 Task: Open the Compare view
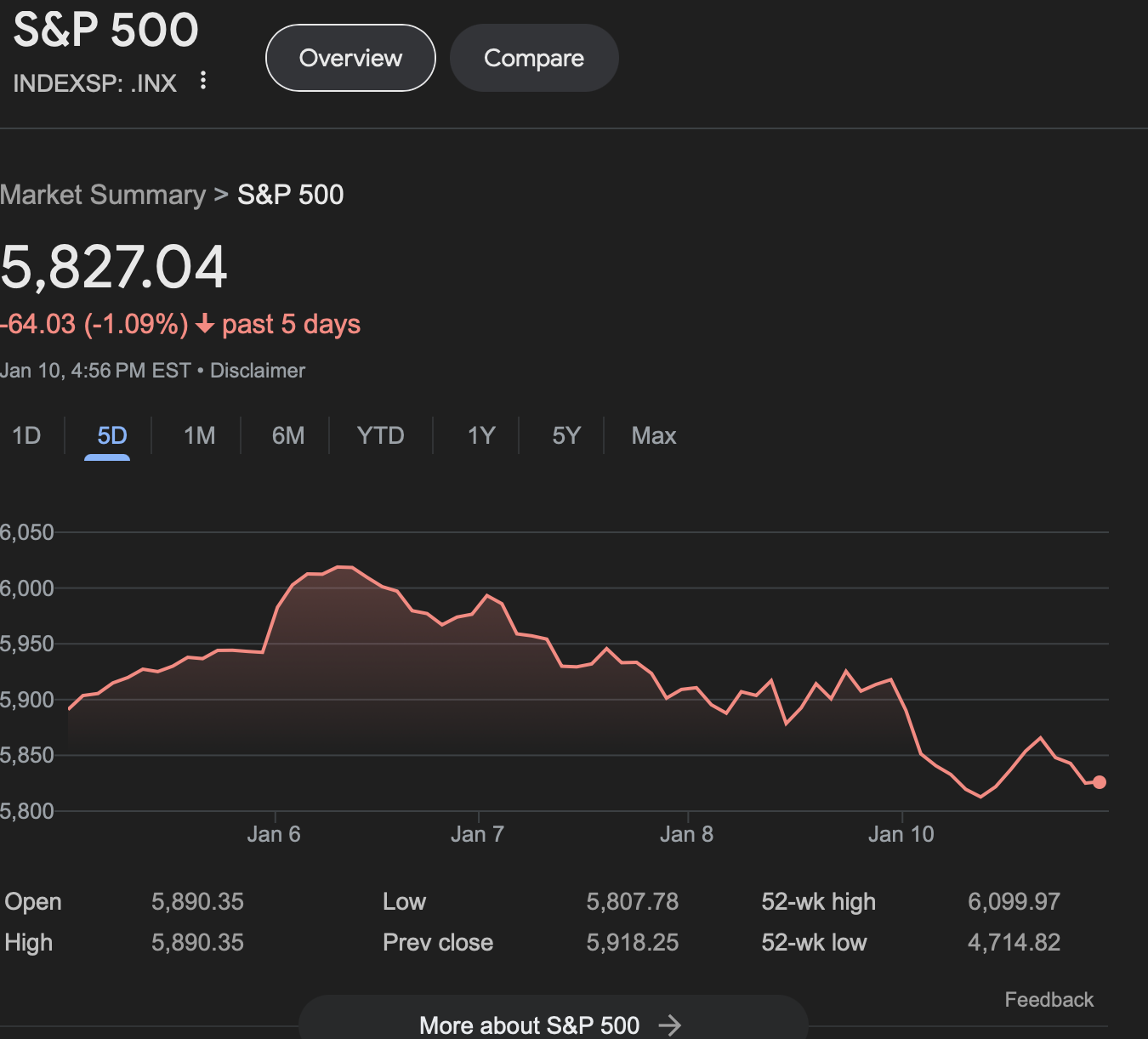tap(534, 58)
